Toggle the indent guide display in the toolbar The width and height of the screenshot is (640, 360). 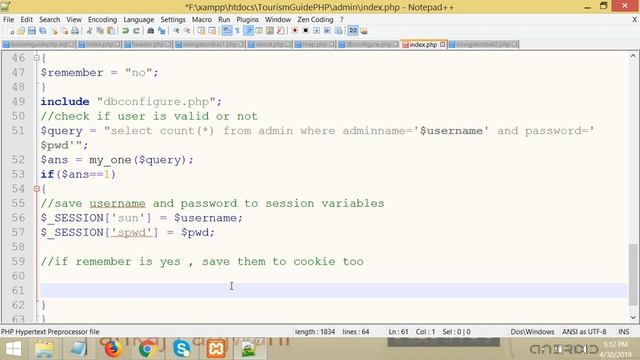[x=248, y=31]
